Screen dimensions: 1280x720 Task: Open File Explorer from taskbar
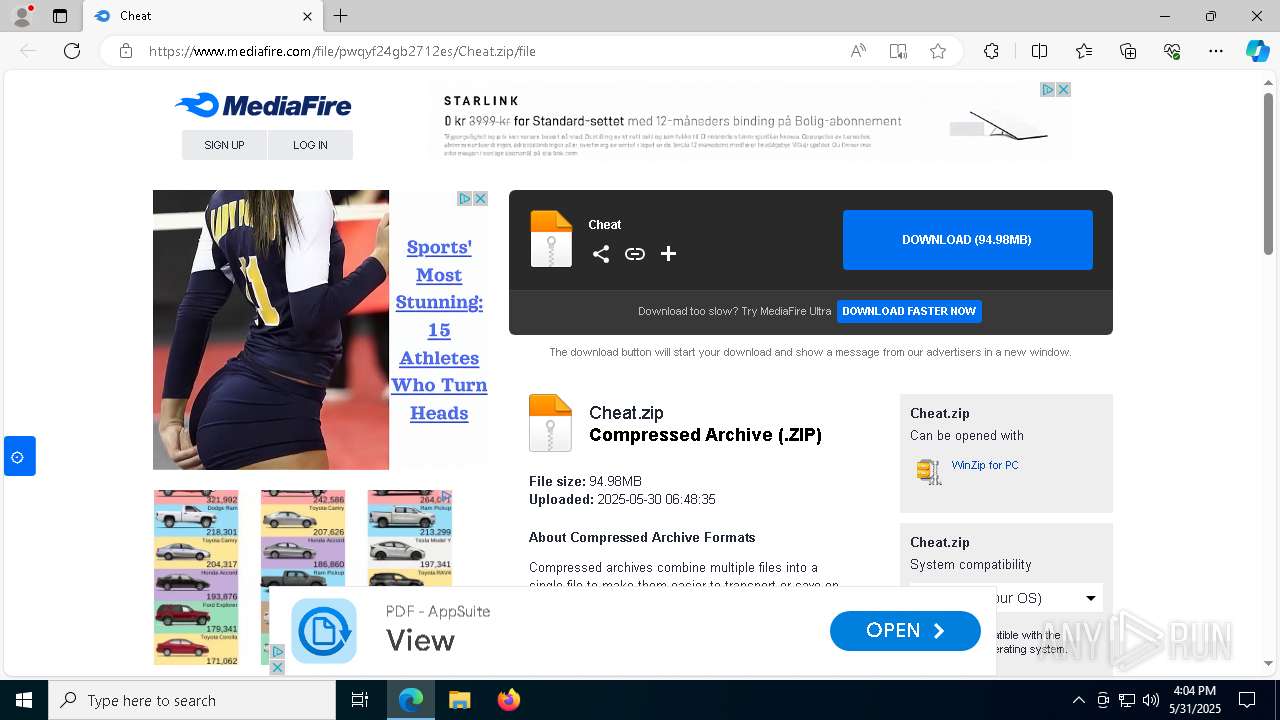click(x=459, y=700)
